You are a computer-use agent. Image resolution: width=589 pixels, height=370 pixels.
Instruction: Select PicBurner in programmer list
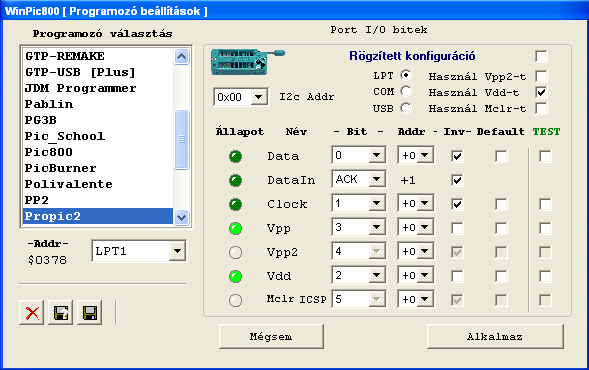[x=98, y=168]
